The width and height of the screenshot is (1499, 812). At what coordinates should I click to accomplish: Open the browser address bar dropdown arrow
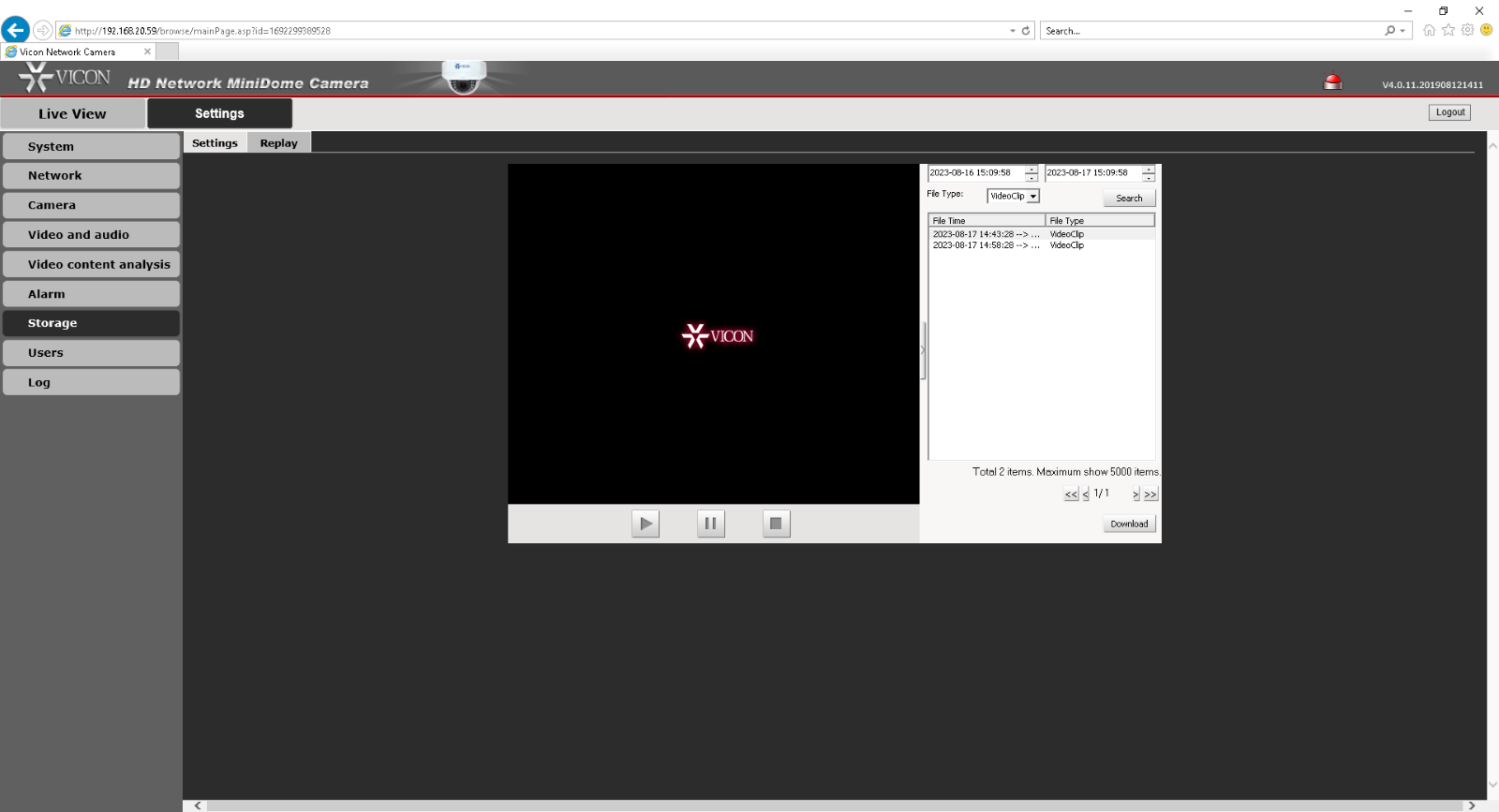click(1013, 31)
